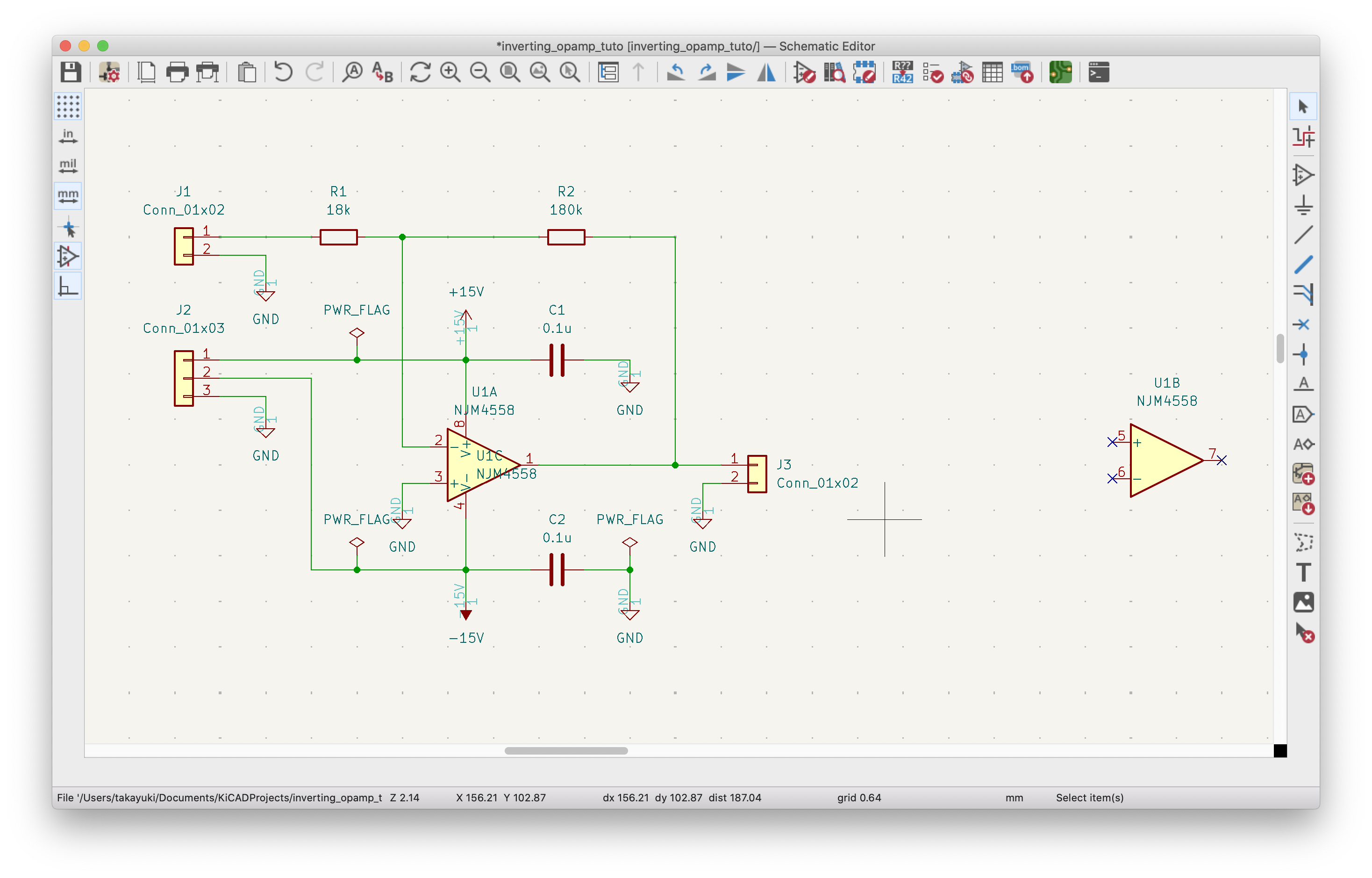Toggle orthogonal wire drawing mode
Viewport: 1372px width, 878px height.
coord(68,286)
